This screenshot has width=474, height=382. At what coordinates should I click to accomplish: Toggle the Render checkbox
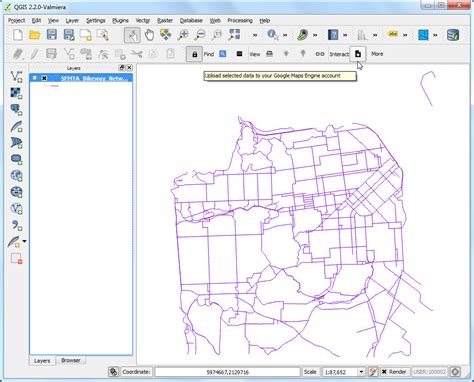pyautogui.click(x=384, y=371)
